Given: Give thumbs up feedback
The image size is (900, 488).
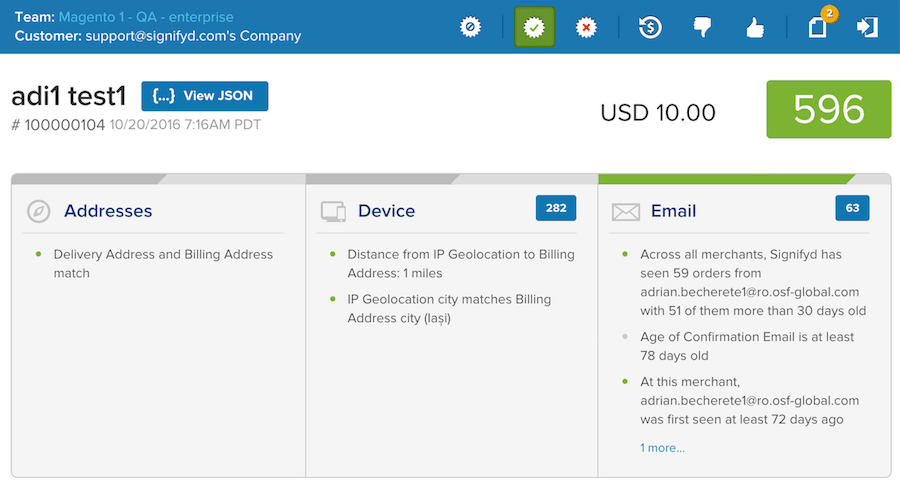Looking at the screenshot, I should coord(755,27).
